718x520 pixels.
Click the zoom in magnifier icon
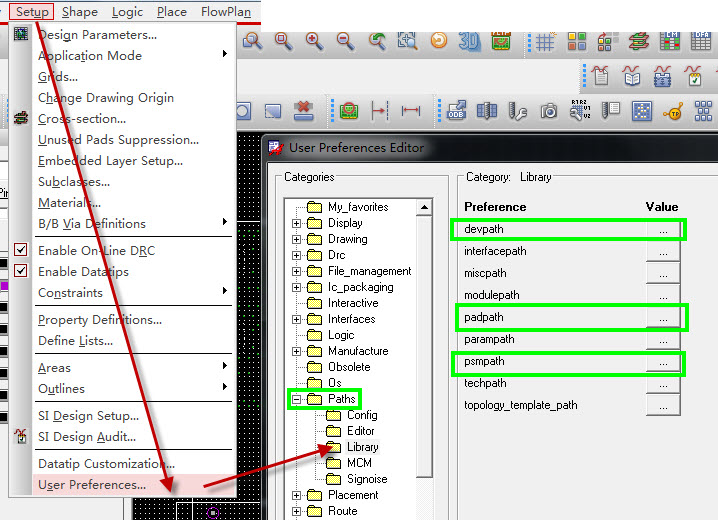314,41
